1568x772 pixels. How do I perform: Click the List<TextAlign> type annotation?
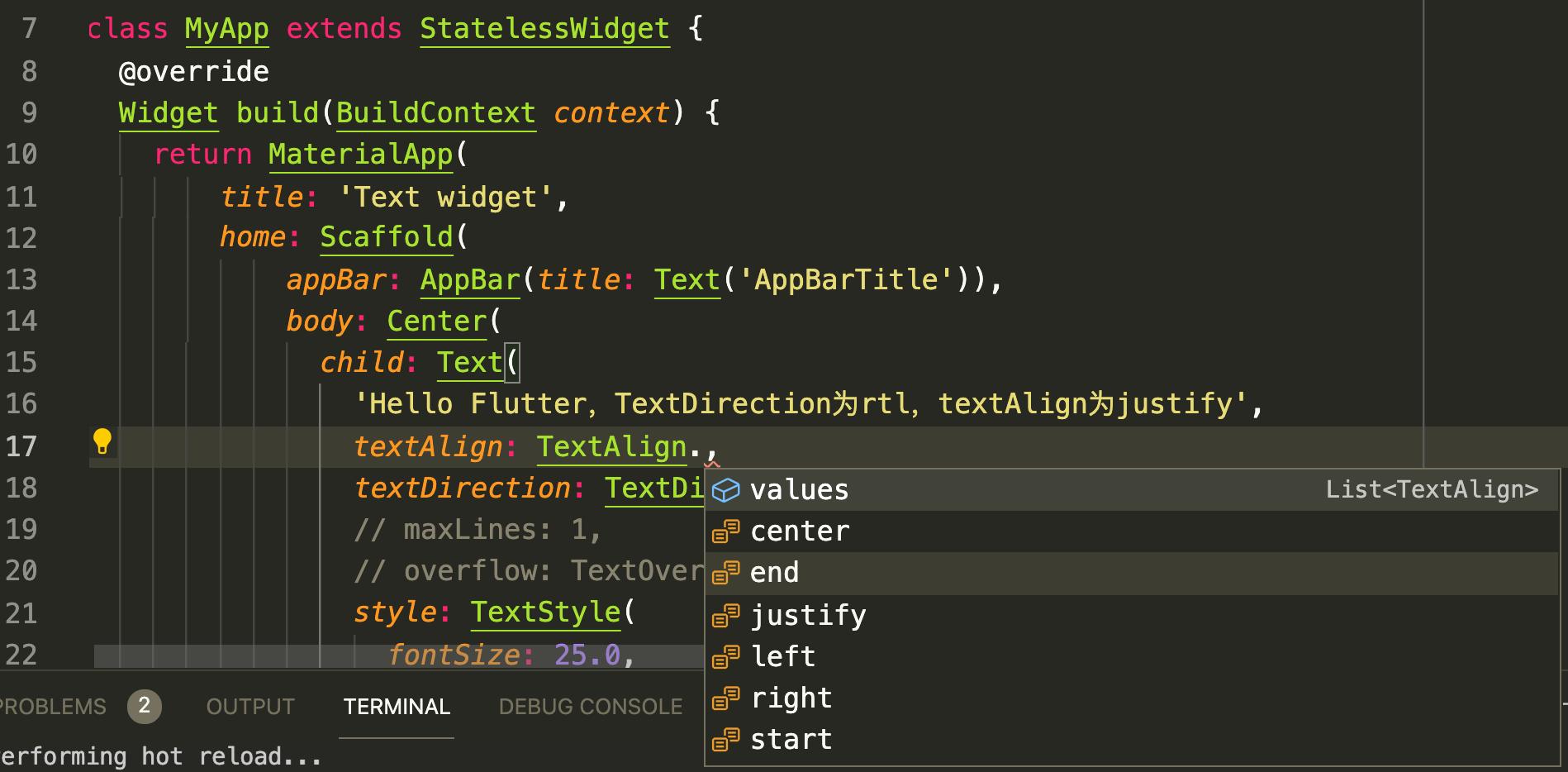point(1433,489)
